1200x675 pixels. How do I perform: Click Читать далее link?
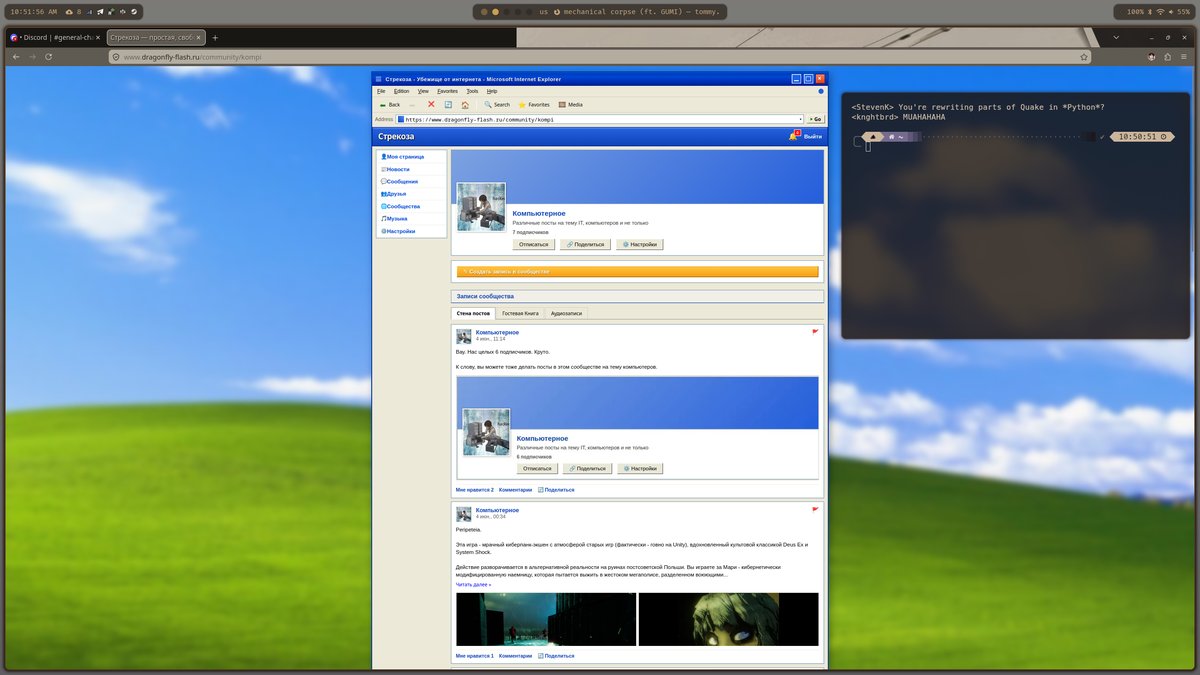tap(474, 585)
